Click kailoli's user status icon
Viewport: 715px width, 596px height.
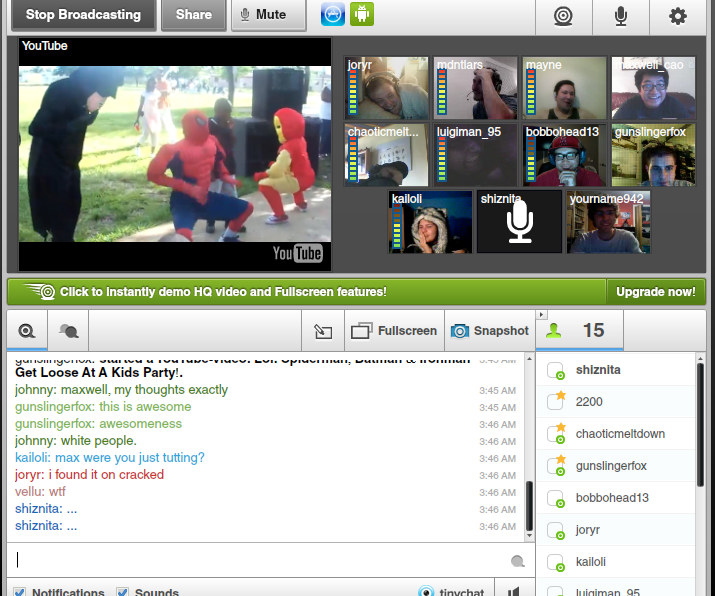[556, 562]
